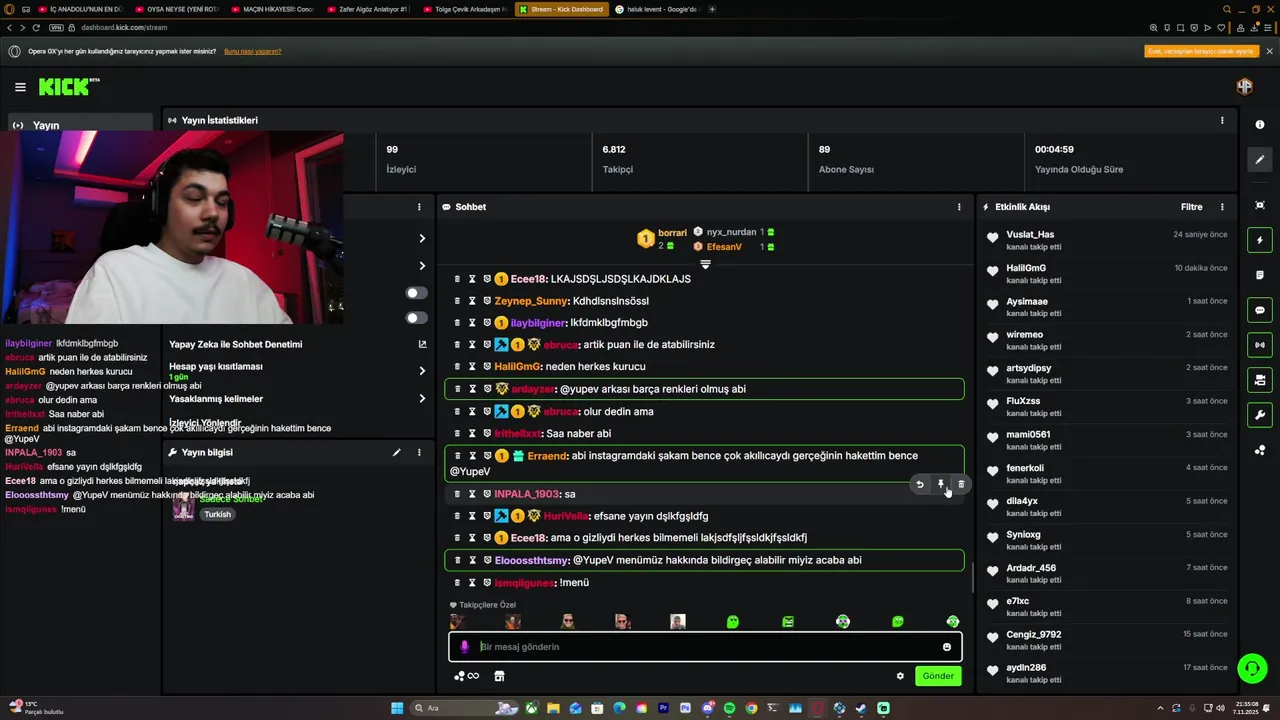Open the Yayın İstatistikleri panel options menu

click(1222, 120)
